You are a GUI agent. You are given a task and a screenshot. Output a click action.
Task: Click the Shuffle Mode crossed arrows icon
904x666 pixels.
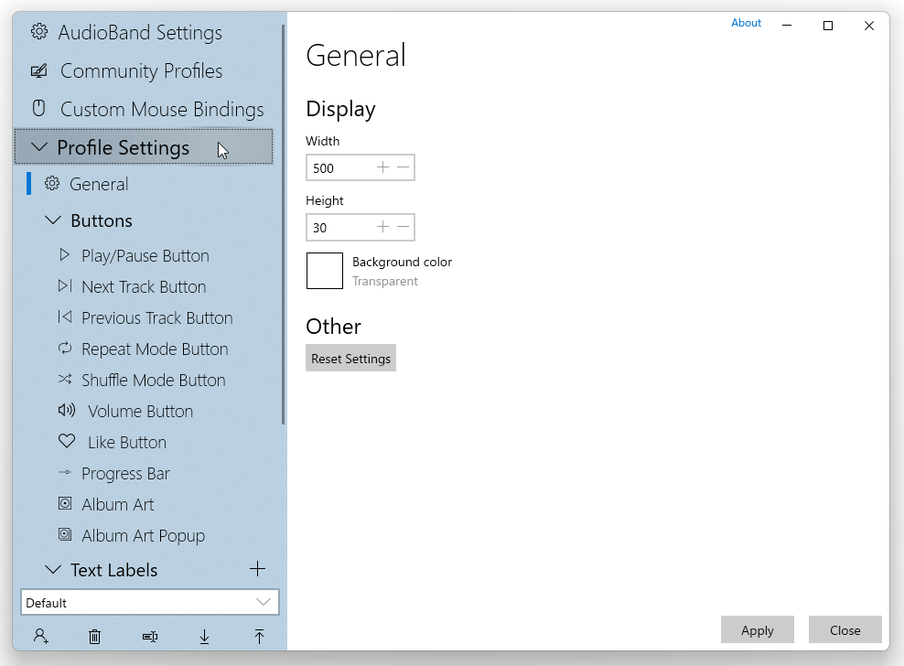tap(65, 379)
